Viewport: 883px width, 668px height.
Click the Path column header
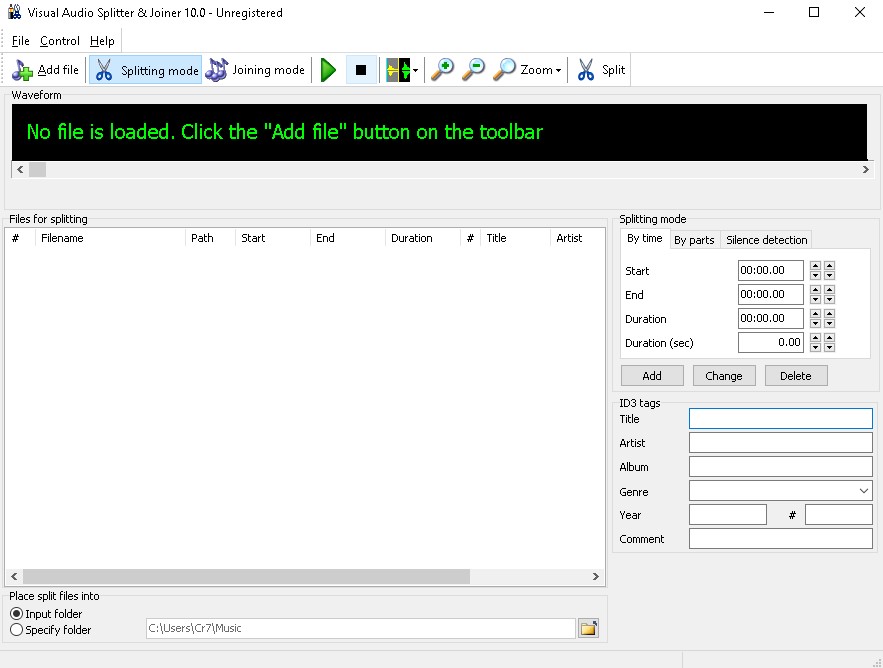pos(210,238)
